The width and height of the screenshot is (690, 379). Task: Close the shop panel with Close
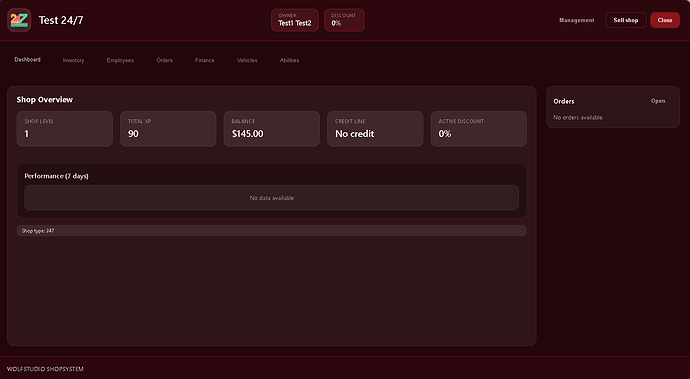[x=664, y=20]
